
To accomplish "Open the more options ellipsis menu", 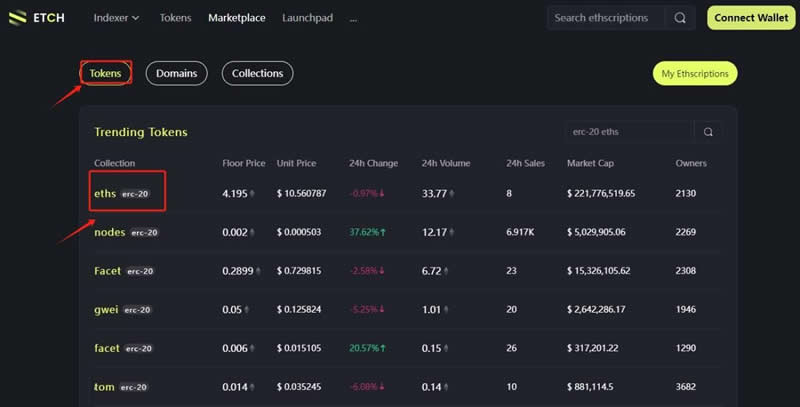I will point(353,18).
